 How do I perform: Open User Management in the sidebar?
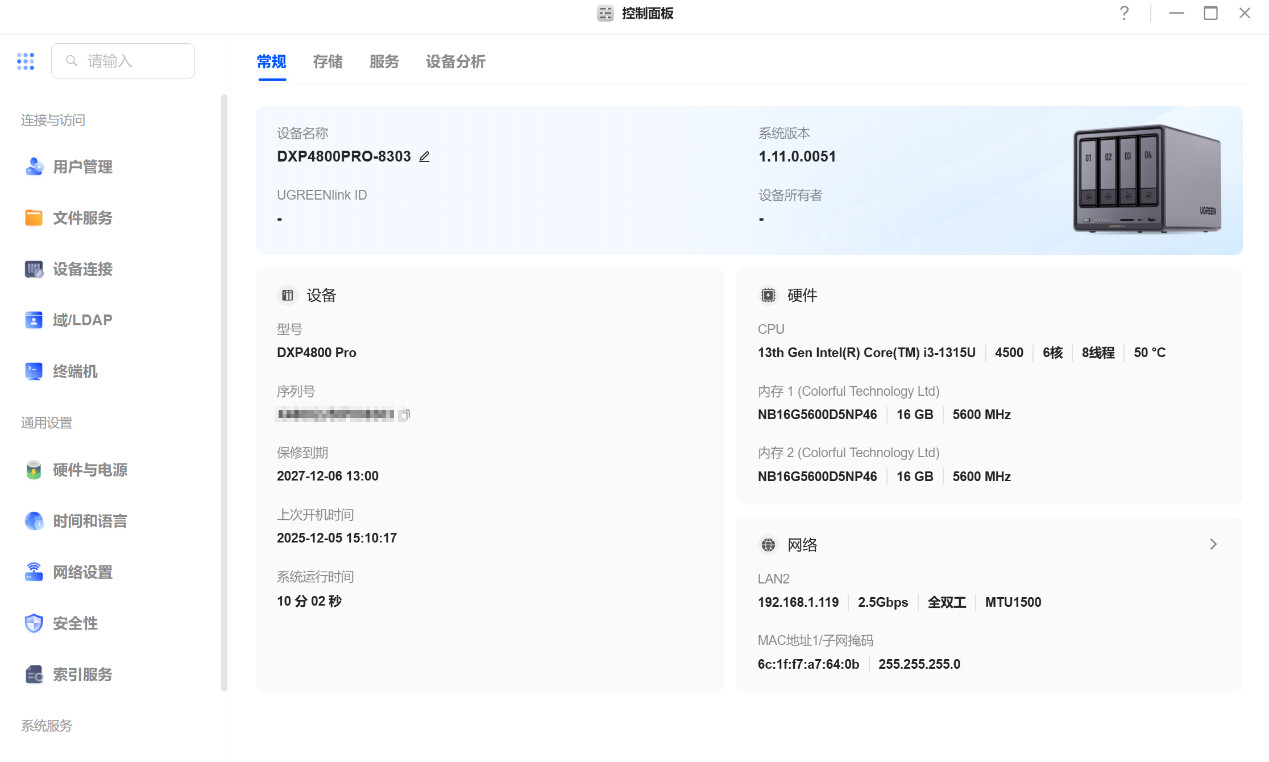coord(82,167)
